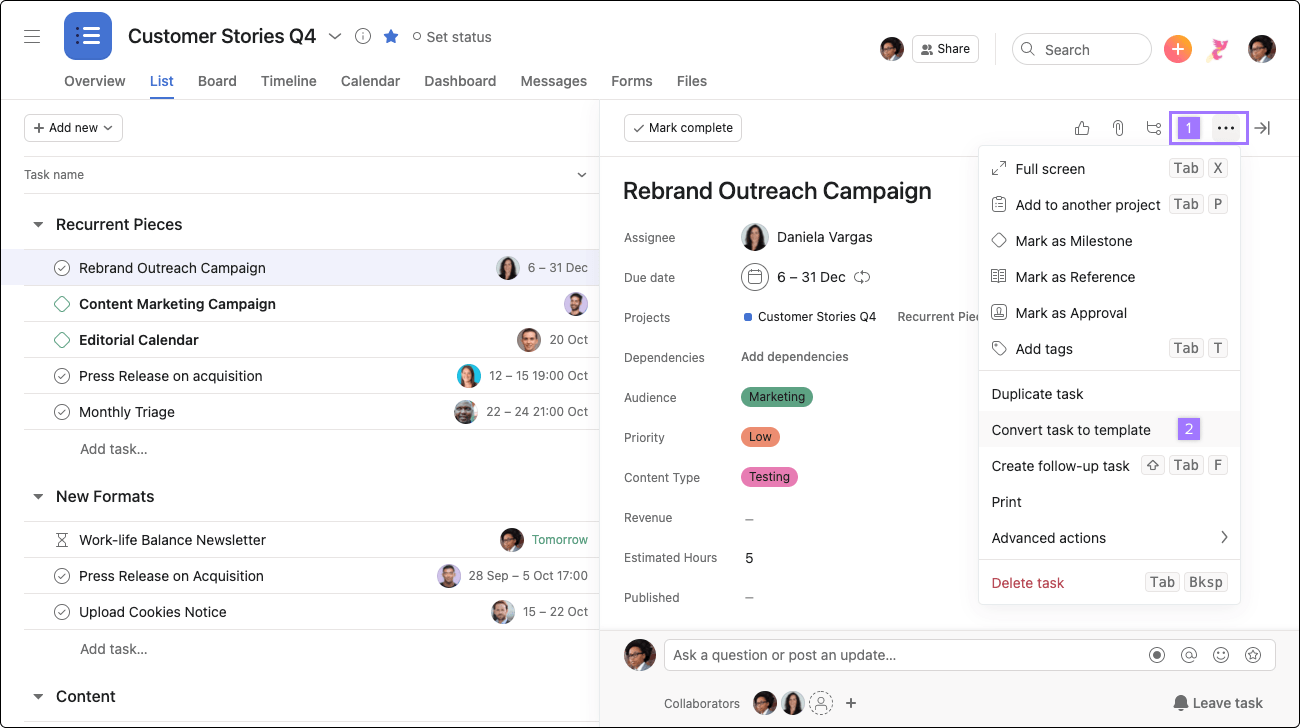Choose Delete task in menu
The width and height of the screenshot is (1300, 728).
tap(1109, 583)
